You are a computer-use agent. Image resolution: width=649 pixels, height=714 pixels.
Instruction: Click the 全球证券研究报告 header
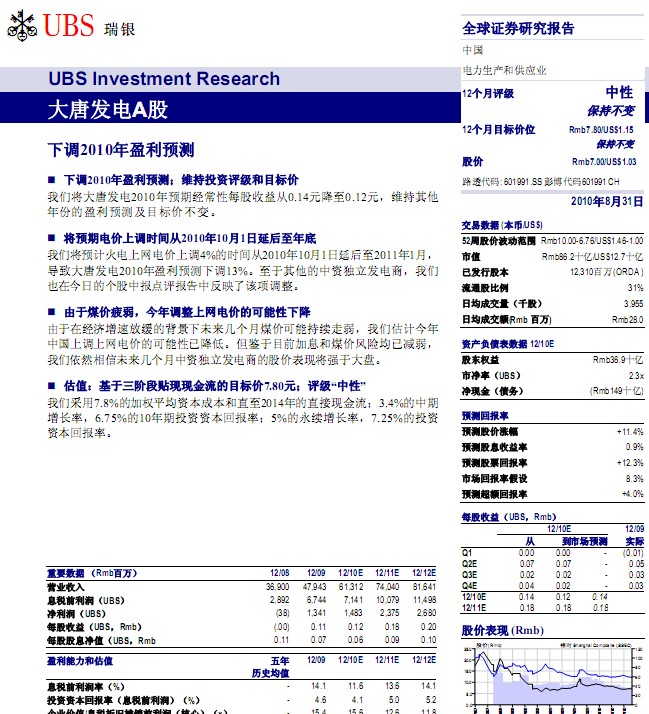click(518, 29)
